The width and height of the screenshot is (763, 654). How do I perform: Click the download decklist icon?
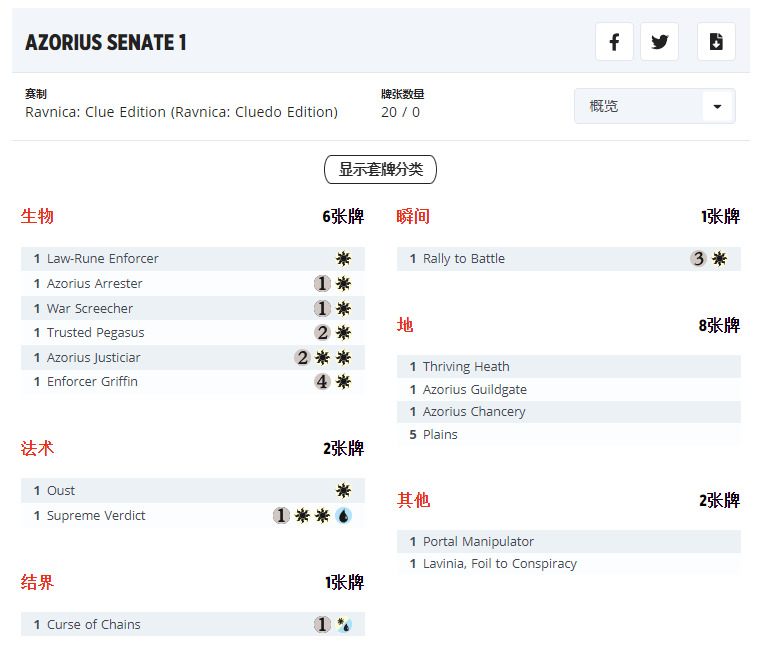click(x=716, y=42)
